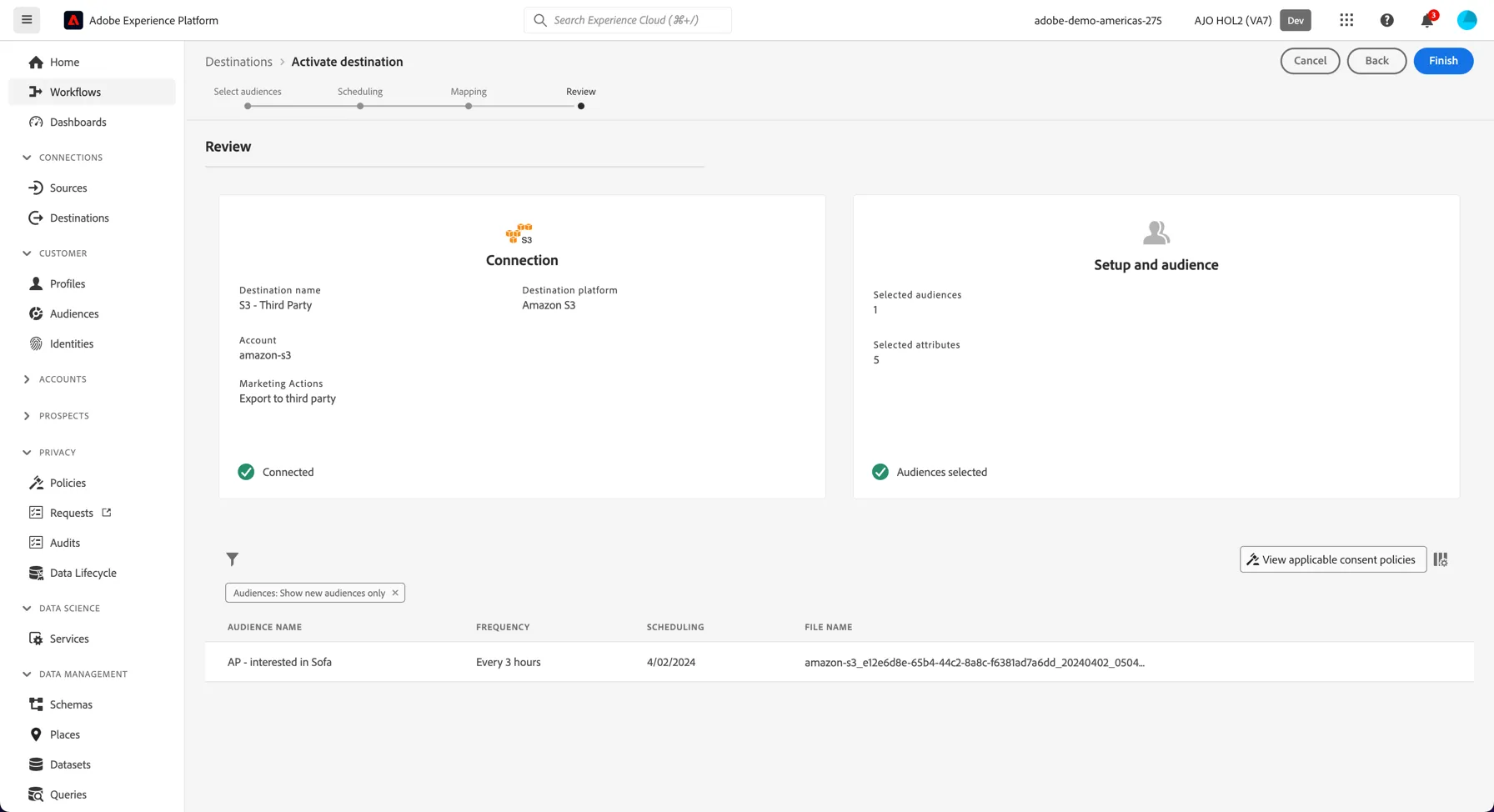Open Audits in the sidebar
Viewport: 1494px width, 812px height.
[92, 543]
